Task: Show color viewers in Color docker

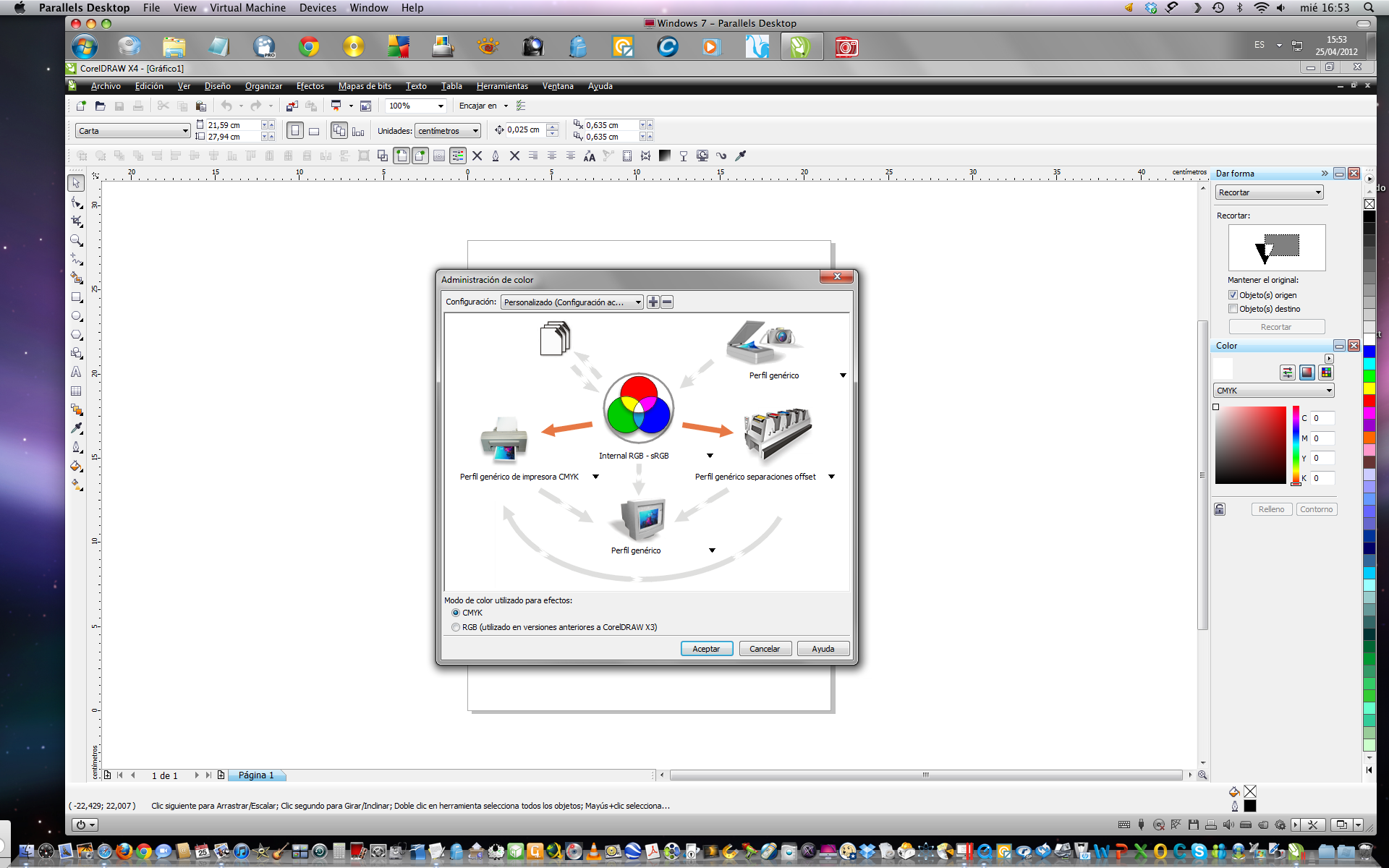Action: (1307, 373)
